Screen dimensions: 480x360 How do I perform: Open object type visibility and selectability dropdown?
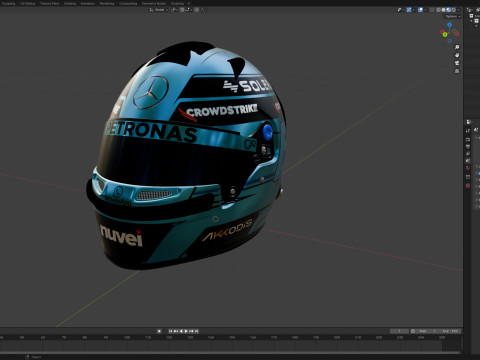click(x=400, y=10)
